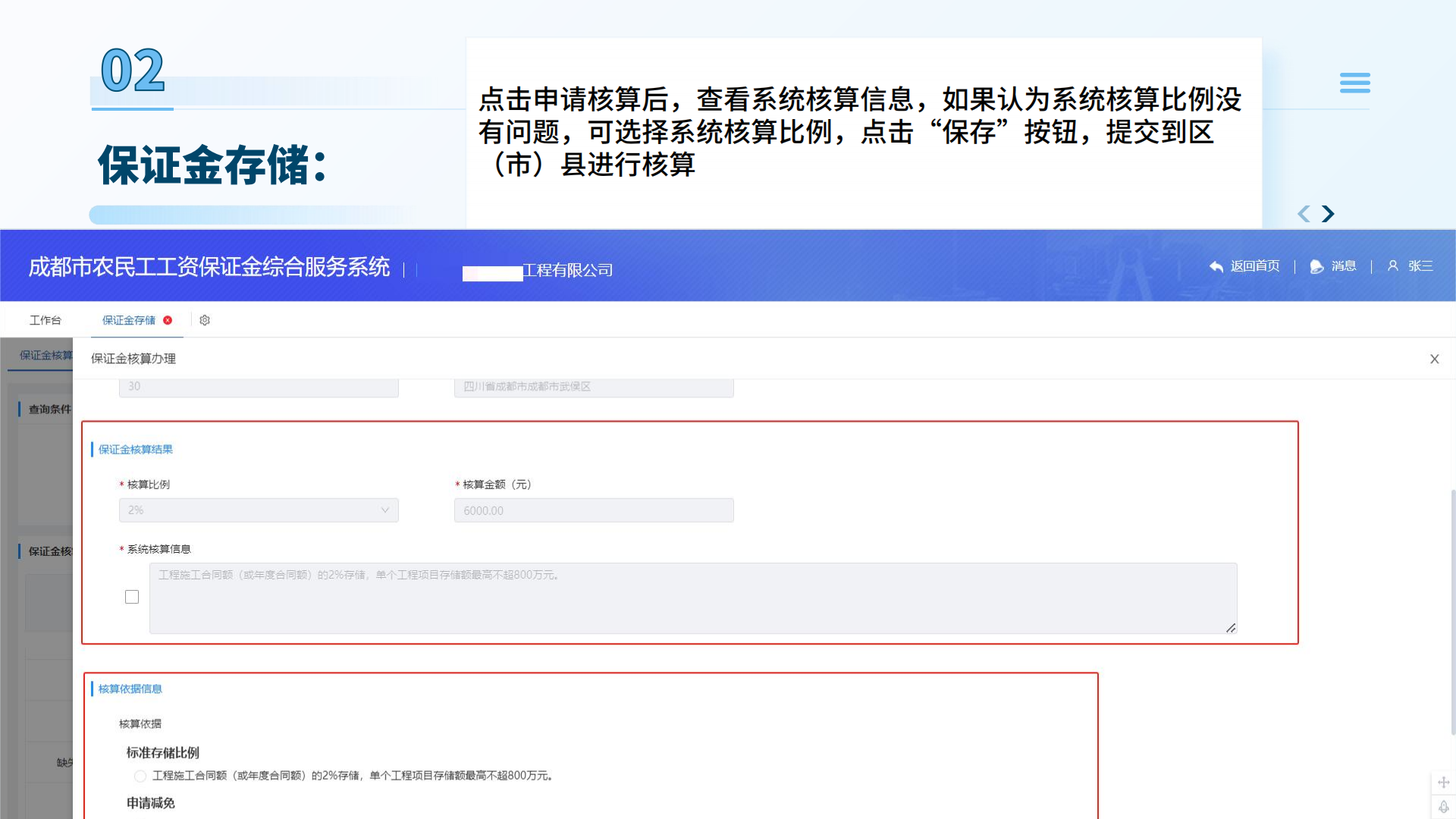
Task: Switch to the 工作台 tab
Action: pos(45,320)
